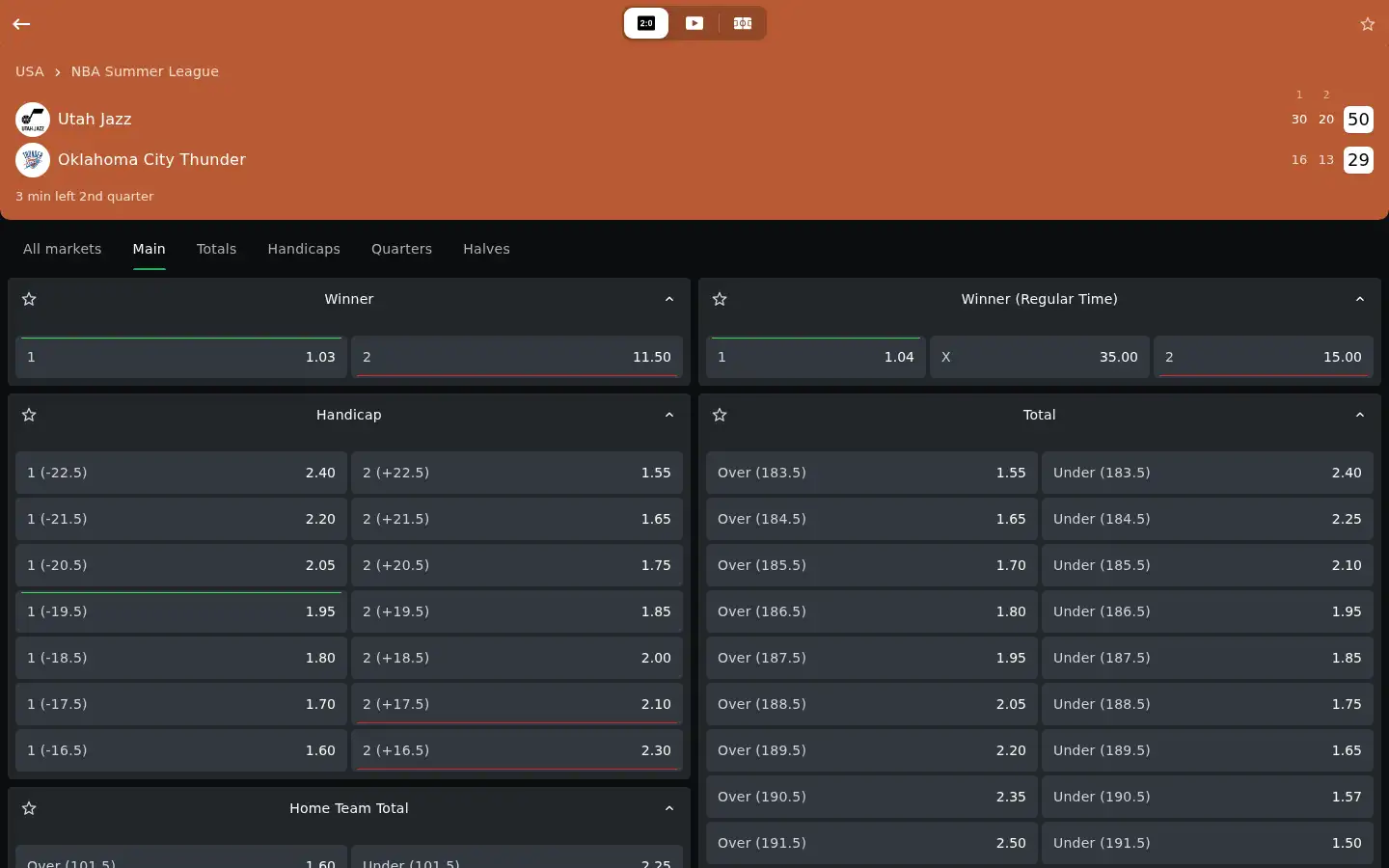Screen dimensions: 1389x868
Task: Go back using the left arrow
Action: tap(21, 24)
